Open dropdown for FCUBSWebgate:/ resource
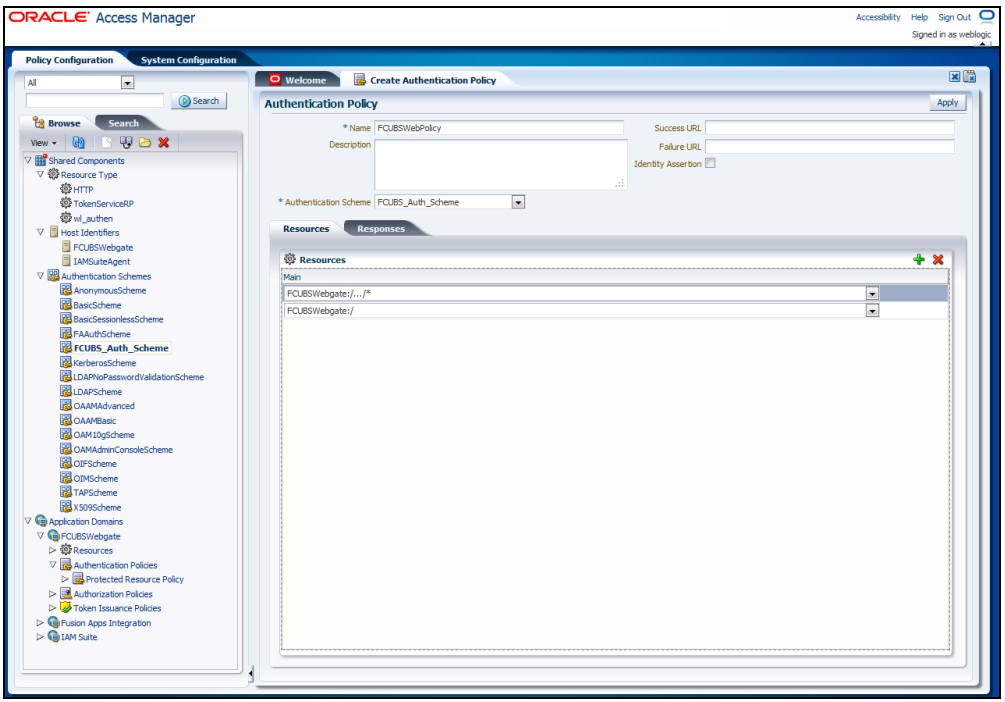Viewport: 1005px width, 702px height. coord(872,311)
